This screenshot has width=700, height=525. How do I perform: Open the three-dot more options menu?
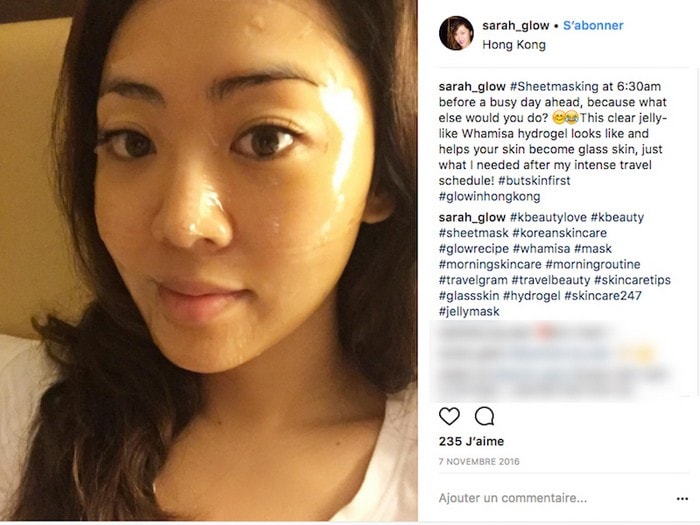point(682,499)
